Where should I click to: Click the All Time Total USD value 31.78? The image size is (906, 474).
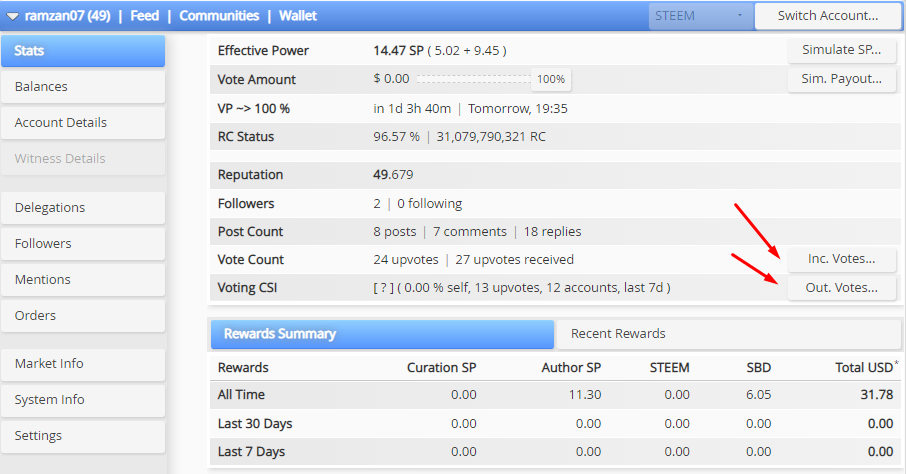coord(877,395)
